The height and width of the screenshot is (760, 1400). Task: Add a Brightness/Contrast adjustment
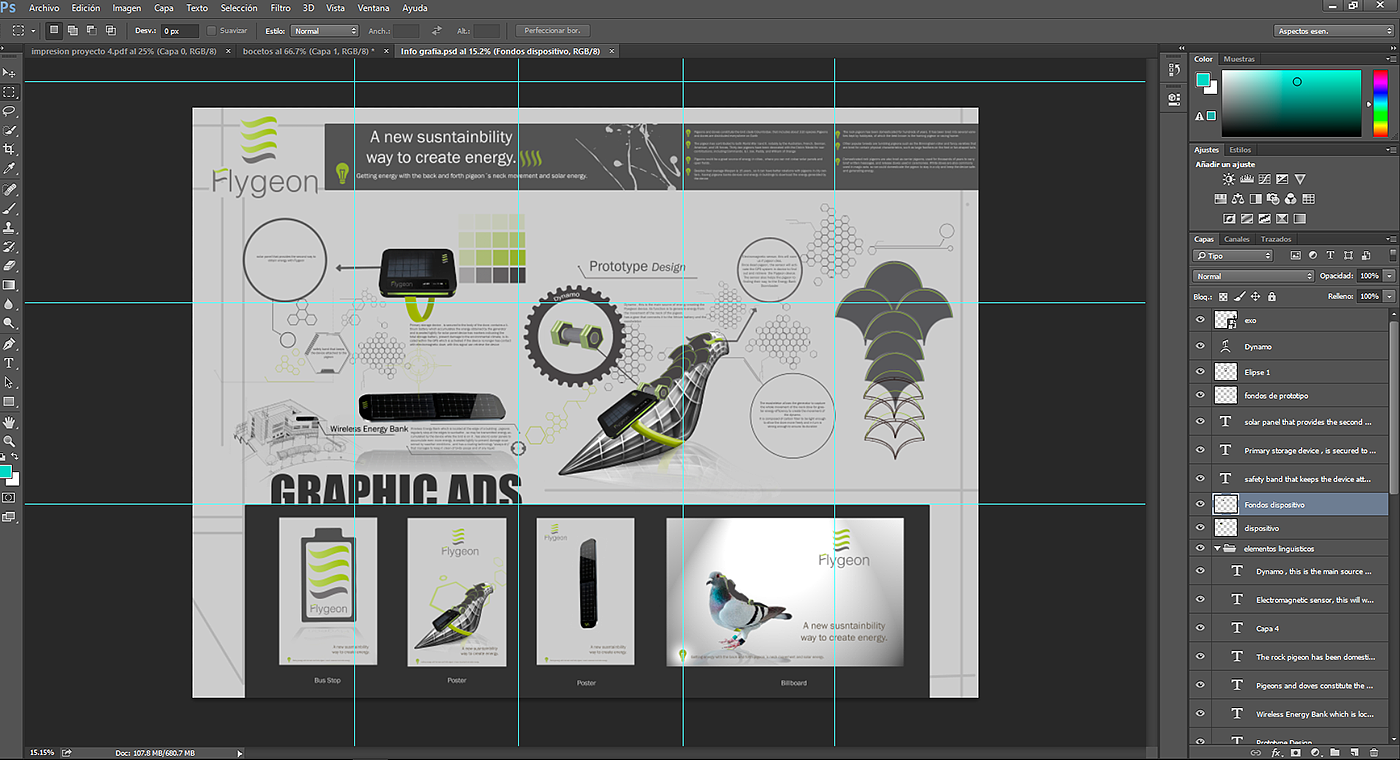click(x=1228, y=179)
